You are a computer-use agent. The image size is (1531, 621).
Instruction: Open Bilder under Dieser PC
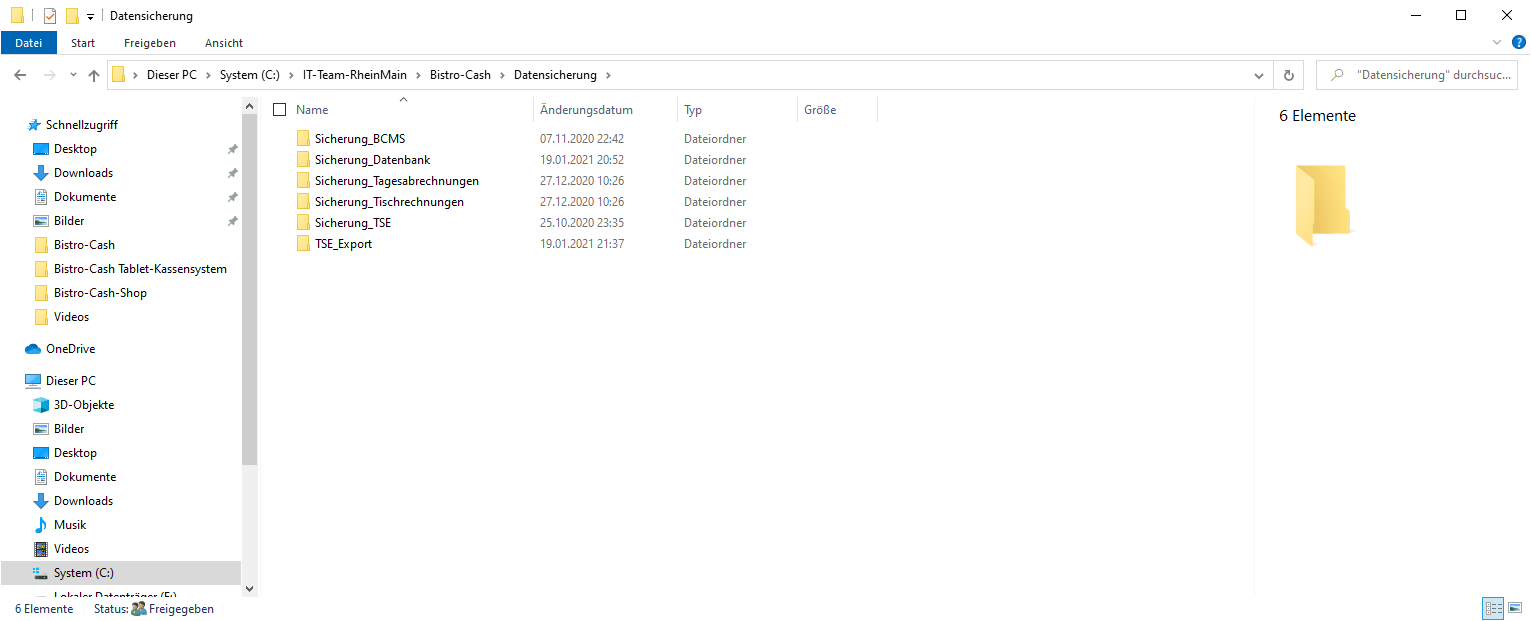[69, 429]
